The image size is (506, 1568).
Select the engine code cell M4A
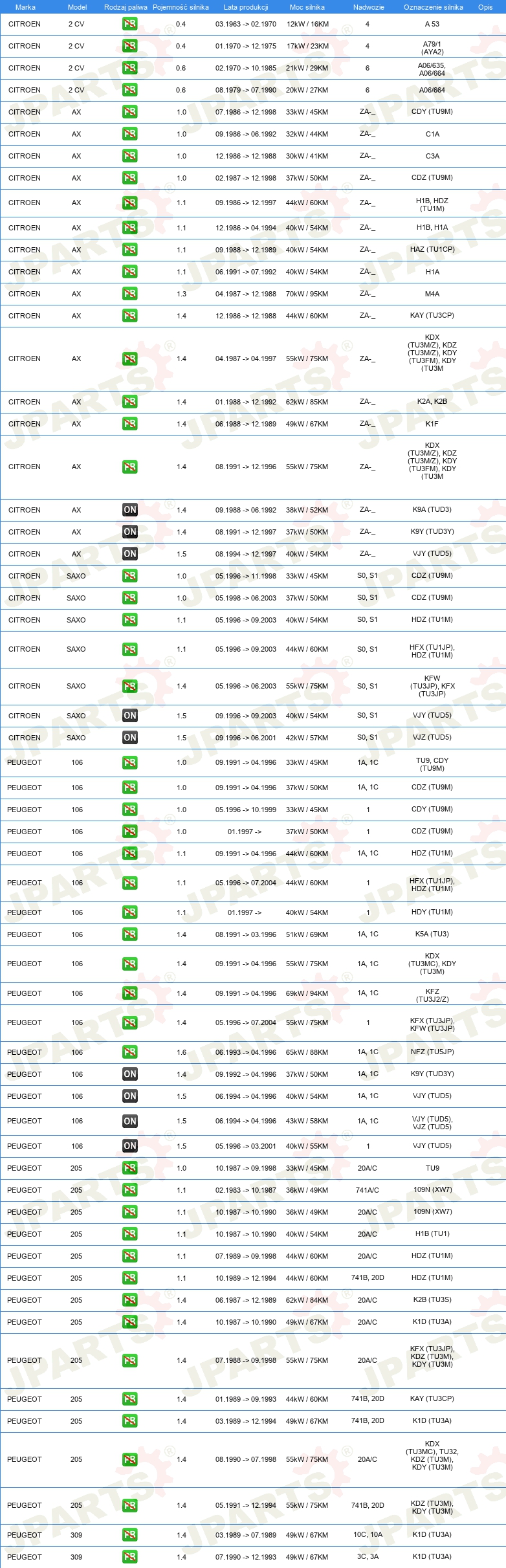432,294
